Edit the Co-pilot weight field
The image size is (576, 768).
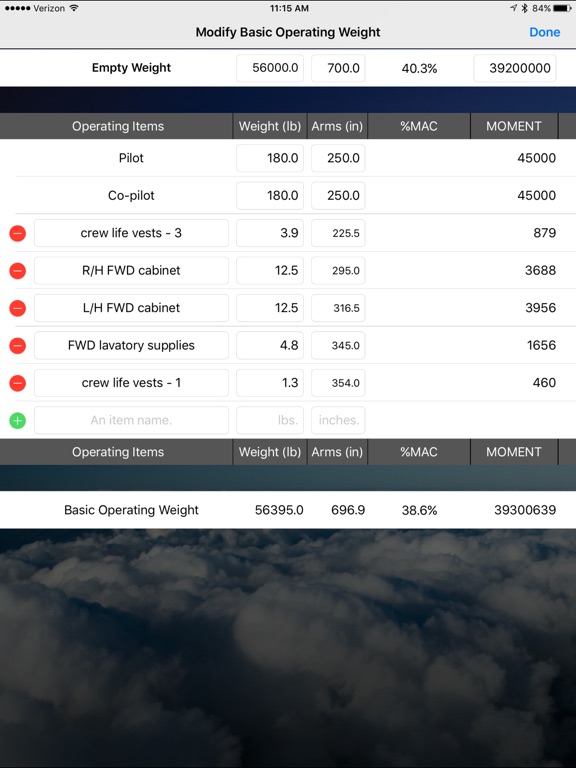(270, 195)
